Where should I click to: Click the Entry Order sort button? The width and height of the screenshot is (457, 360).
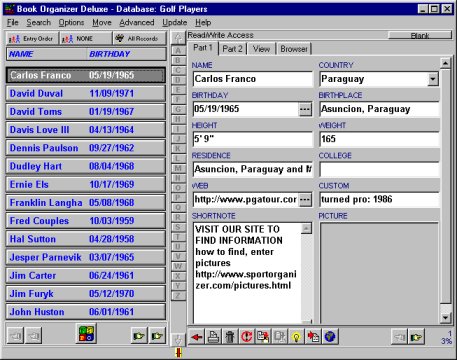coord(32,39)
